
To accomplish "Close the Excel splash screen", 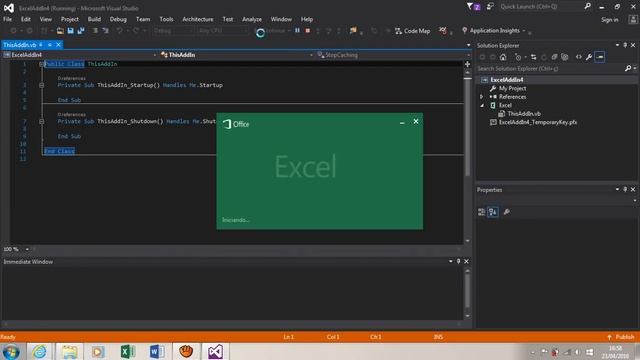I will tap(416, 121).
